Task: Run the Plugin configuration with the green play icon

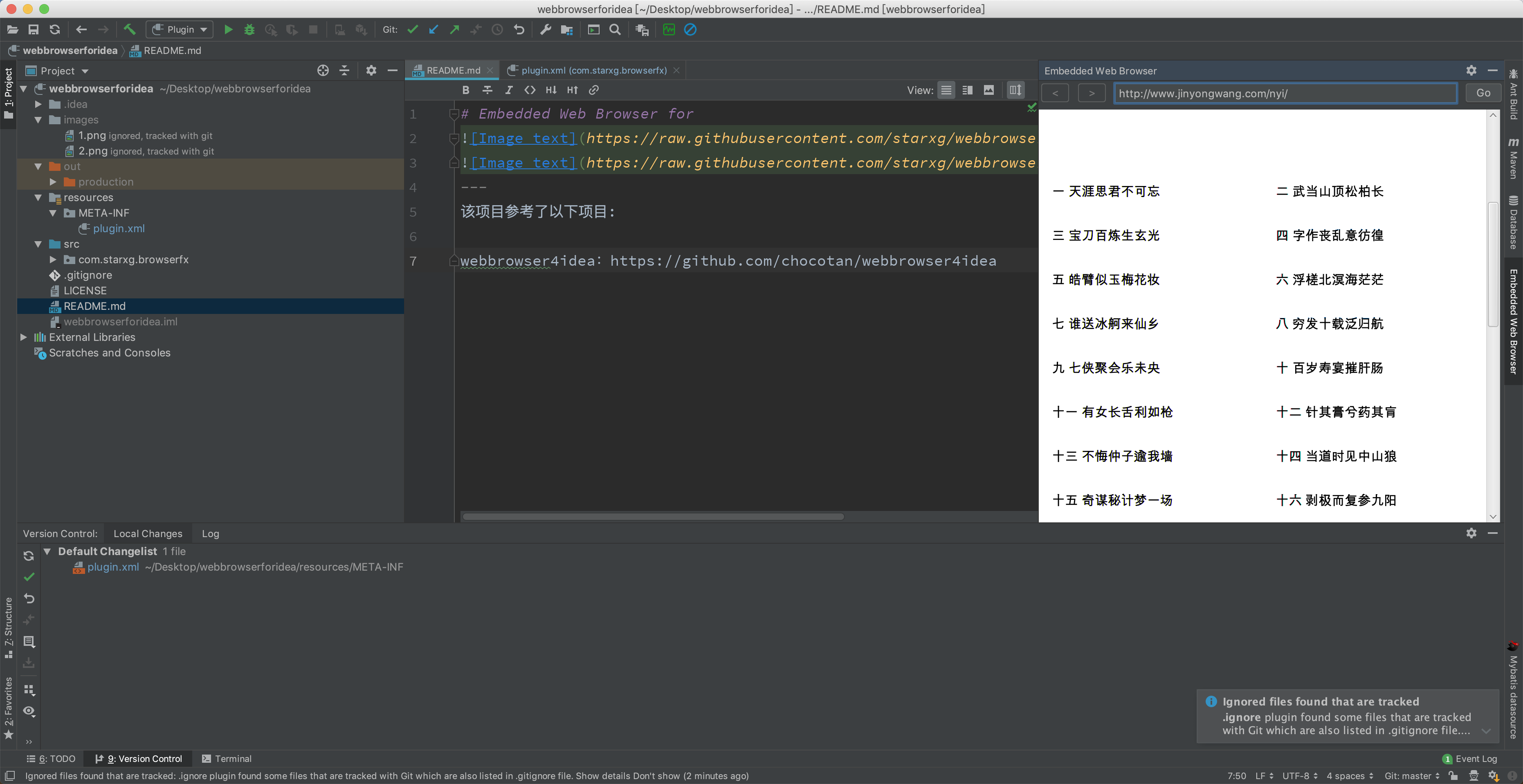Action: click(228, 29)
